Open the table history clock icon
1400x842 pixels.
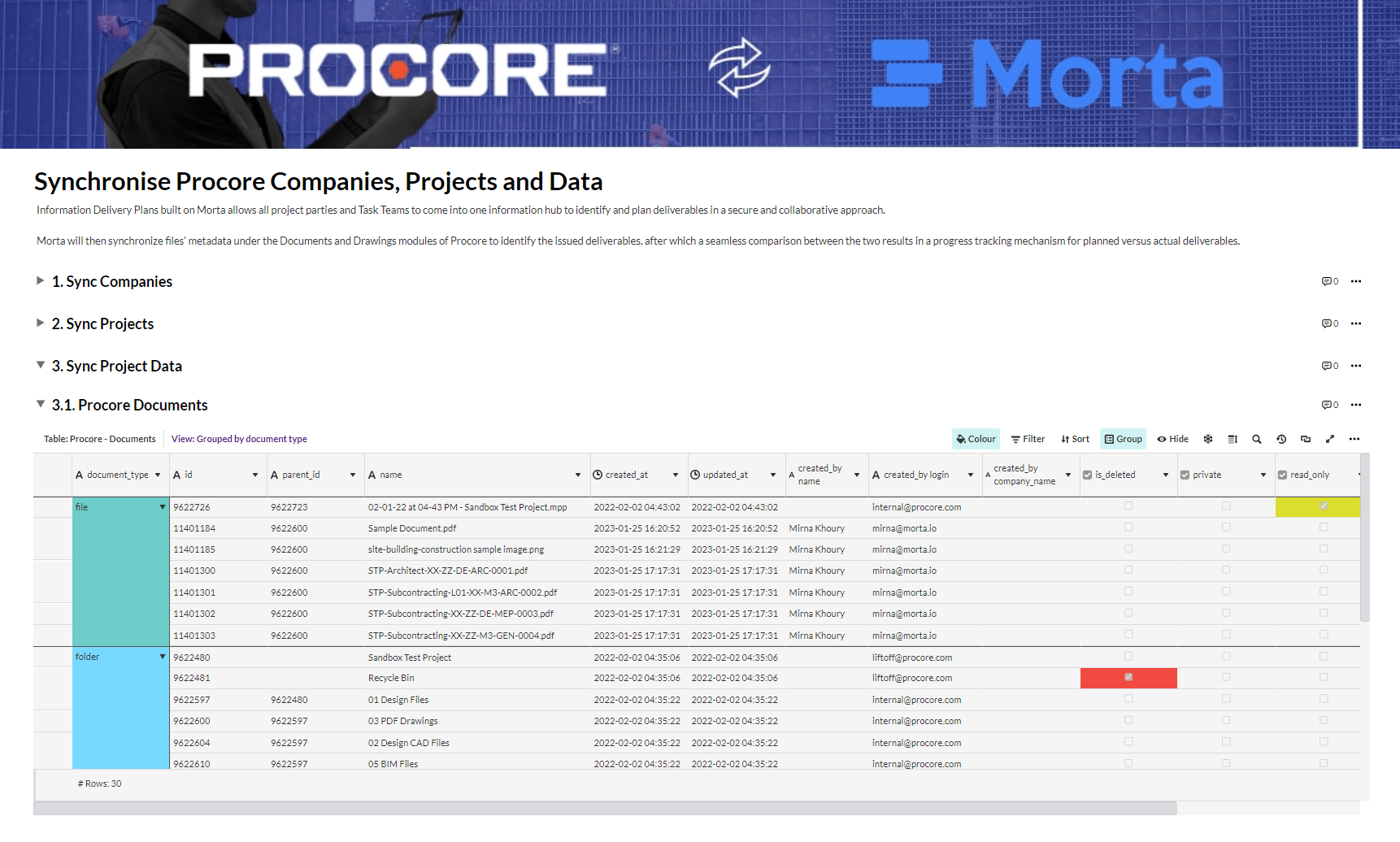click(1281, 439)
